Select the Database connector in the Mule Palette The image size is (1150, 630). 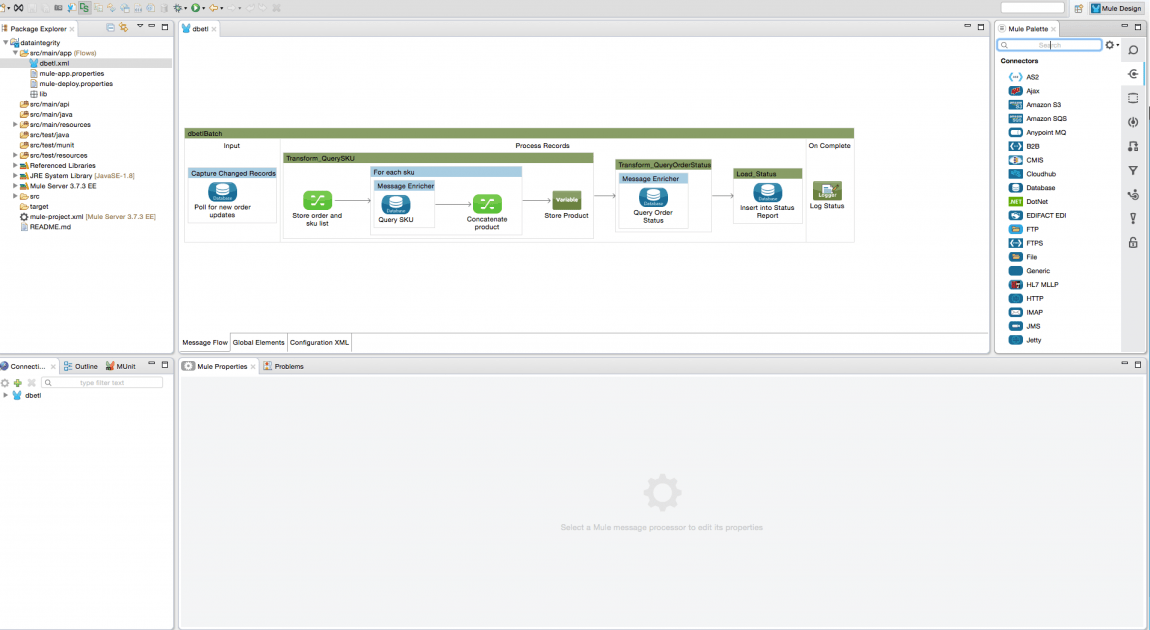[1042, 187]
